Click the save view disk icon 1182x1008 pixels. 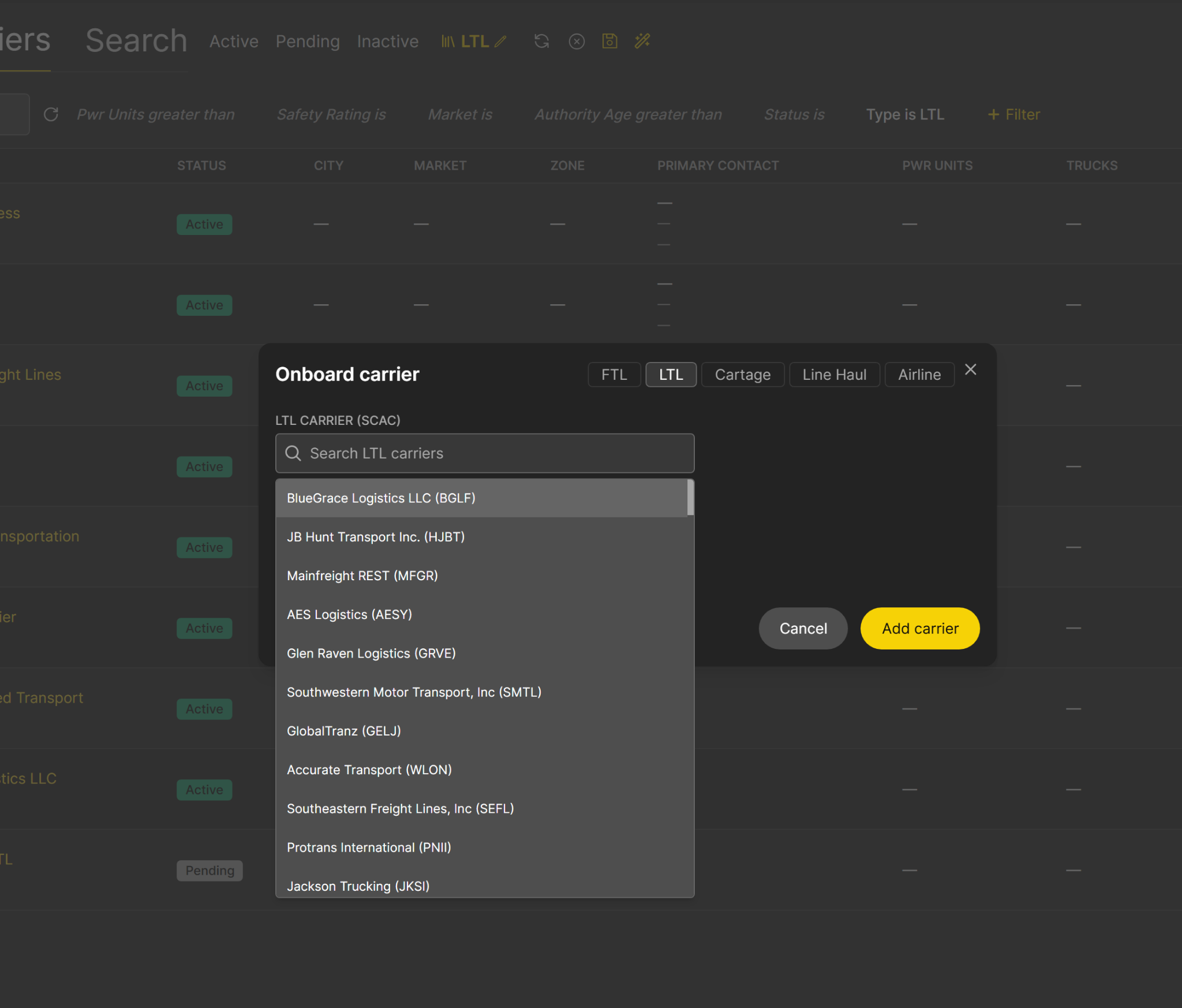click(609, 41)
